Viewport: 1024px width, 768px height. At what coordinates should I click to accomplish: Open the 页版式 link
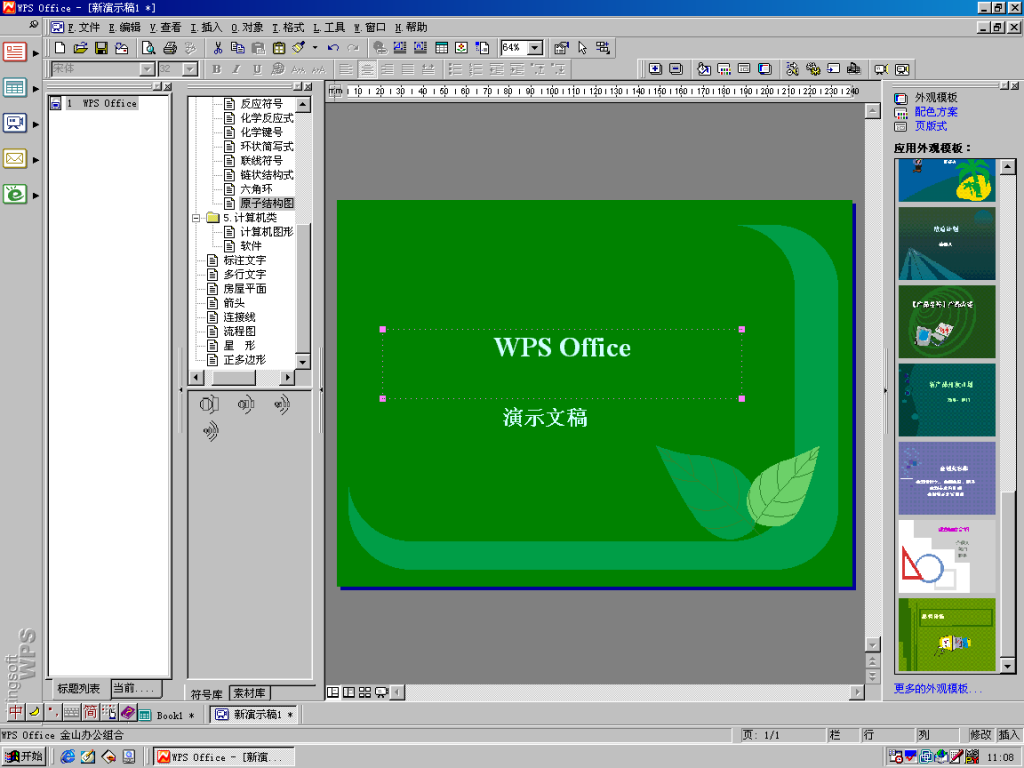[x=931, y=126]
